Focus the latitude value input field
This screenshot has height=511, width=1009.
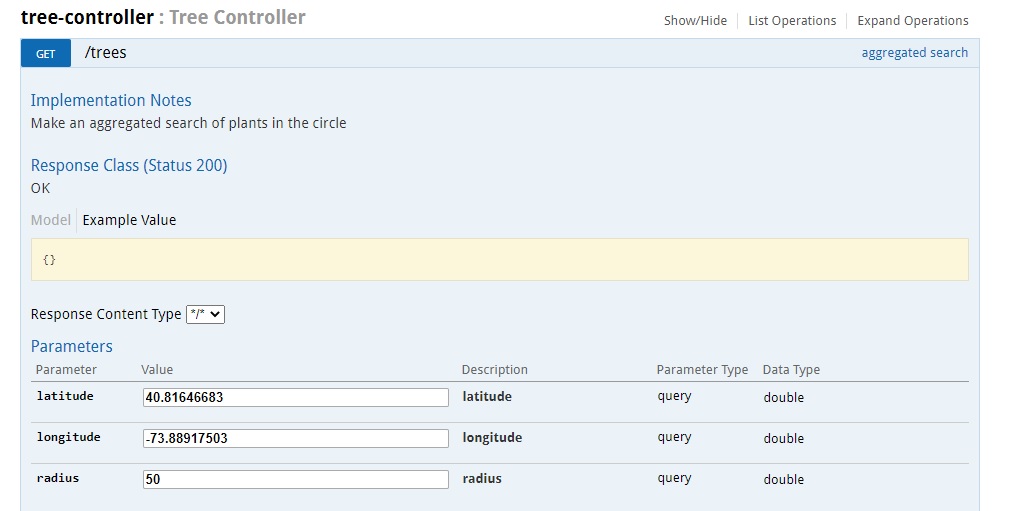click(295, 397)
